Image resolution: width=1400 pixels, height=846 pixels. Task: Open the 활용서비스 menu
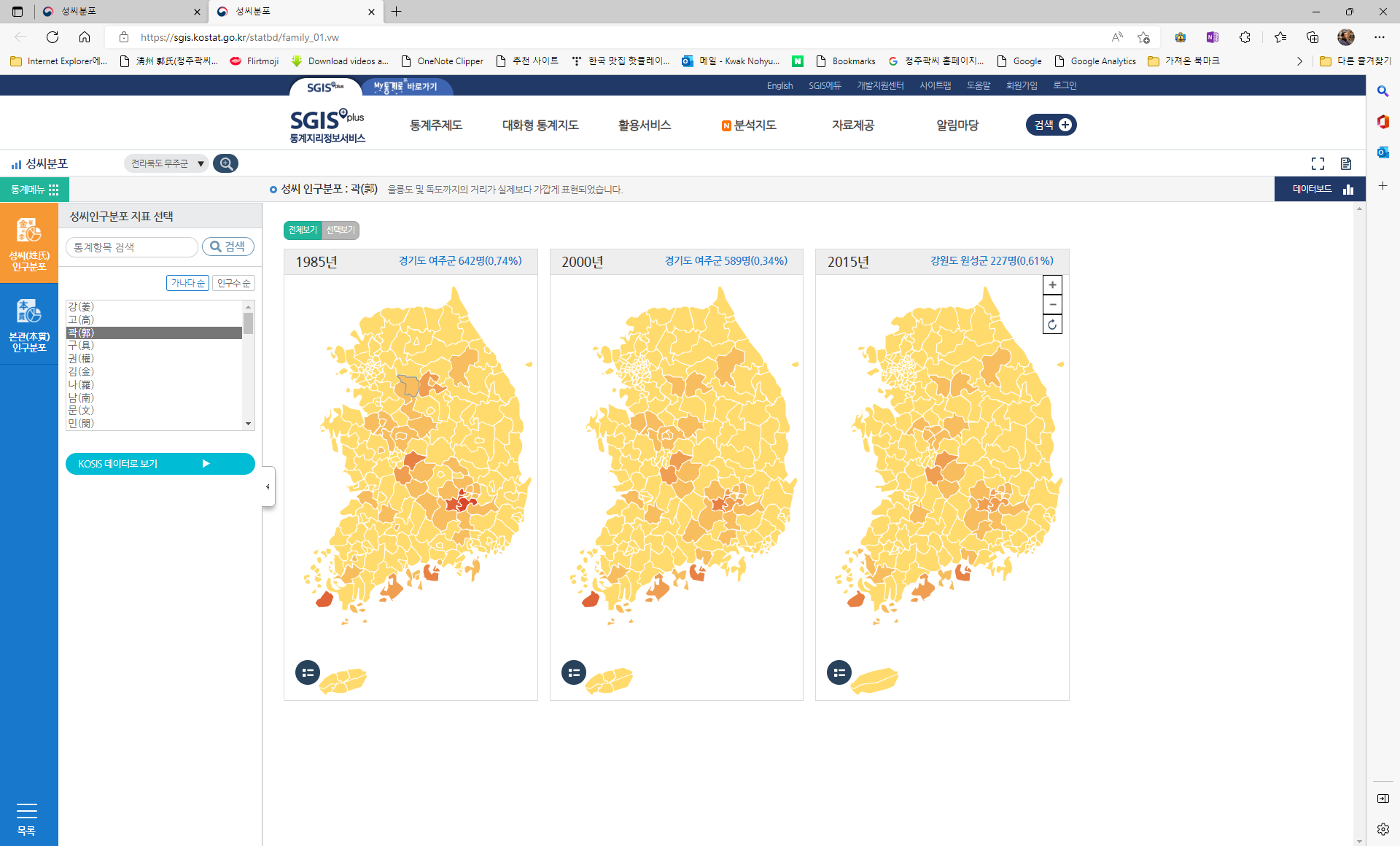point(644,125)
